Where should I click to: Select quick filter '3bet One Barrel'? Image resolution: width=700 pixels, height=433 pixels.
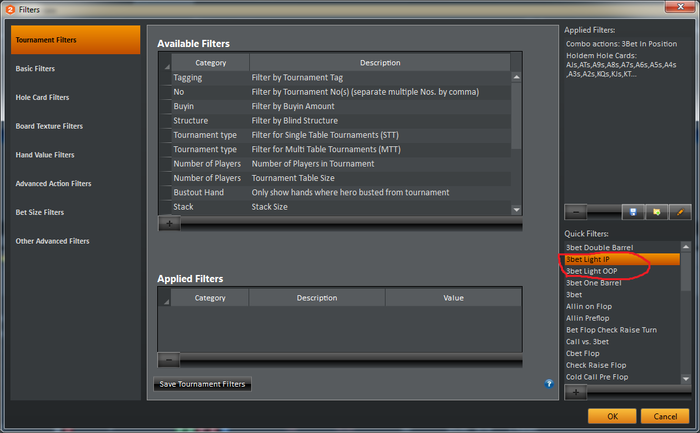622,283
